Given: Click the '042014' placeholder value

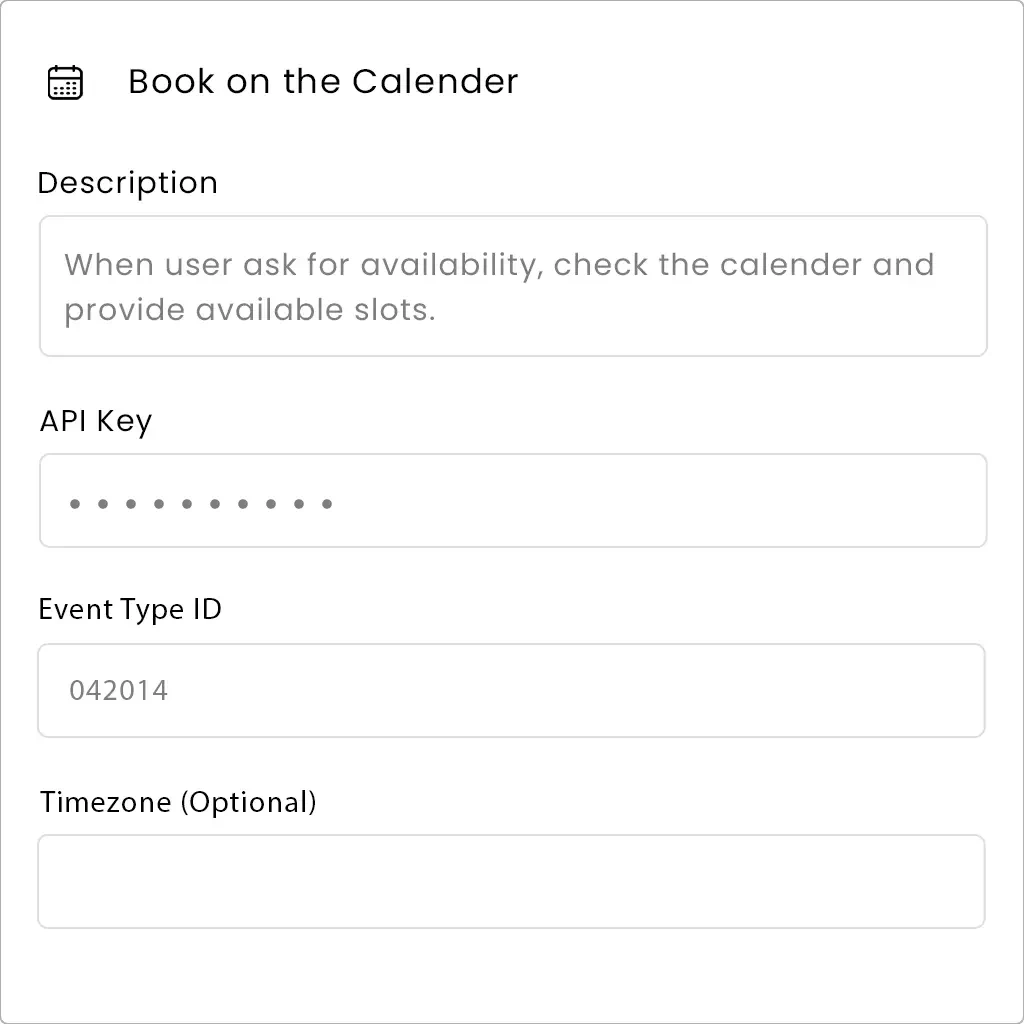Looking at the screenshot, I should 119,690.
